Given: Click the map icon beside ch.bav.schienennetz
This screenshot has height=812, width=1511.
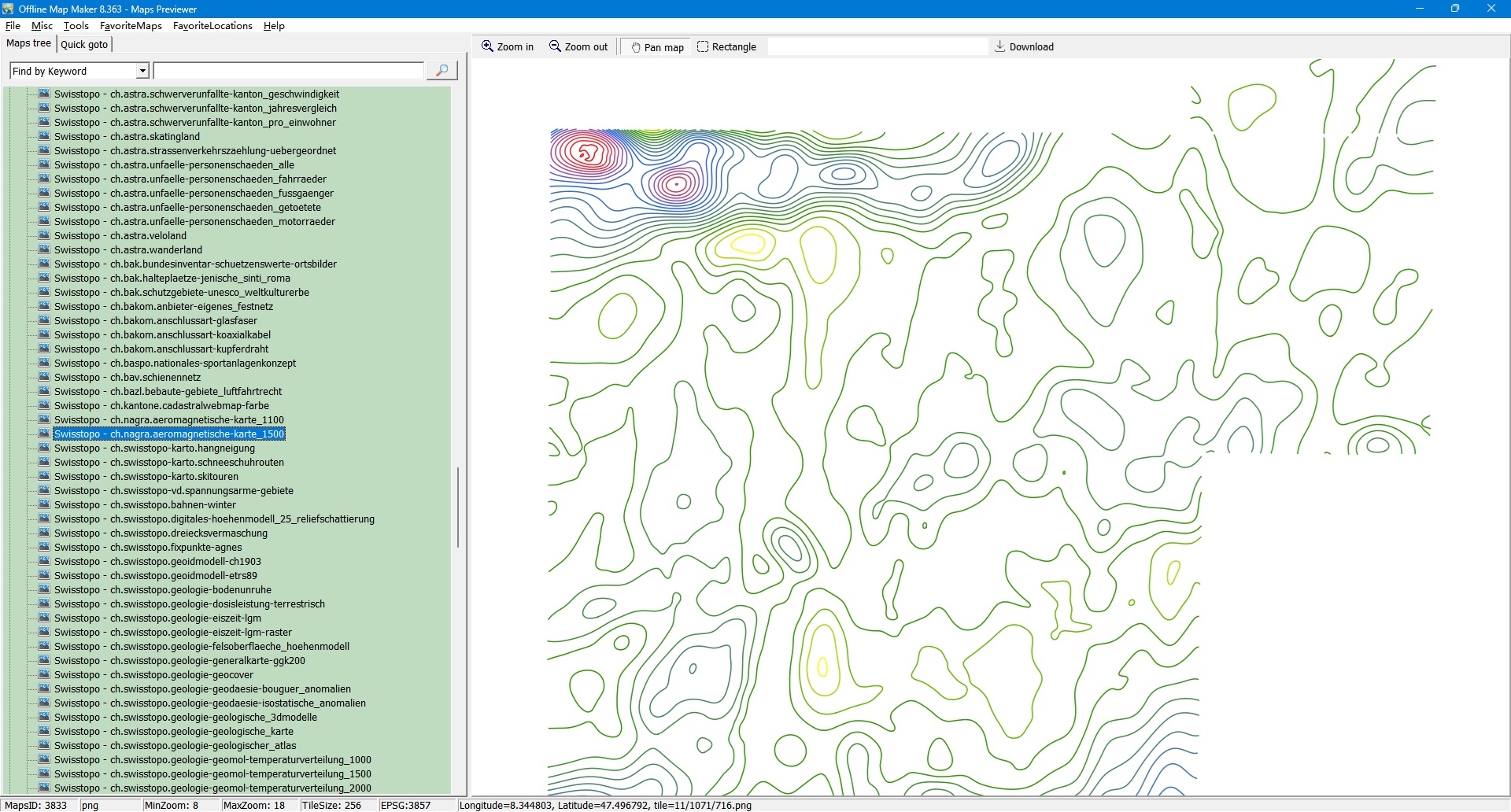Looking at the screenshot, I should (x=44, y=377).
